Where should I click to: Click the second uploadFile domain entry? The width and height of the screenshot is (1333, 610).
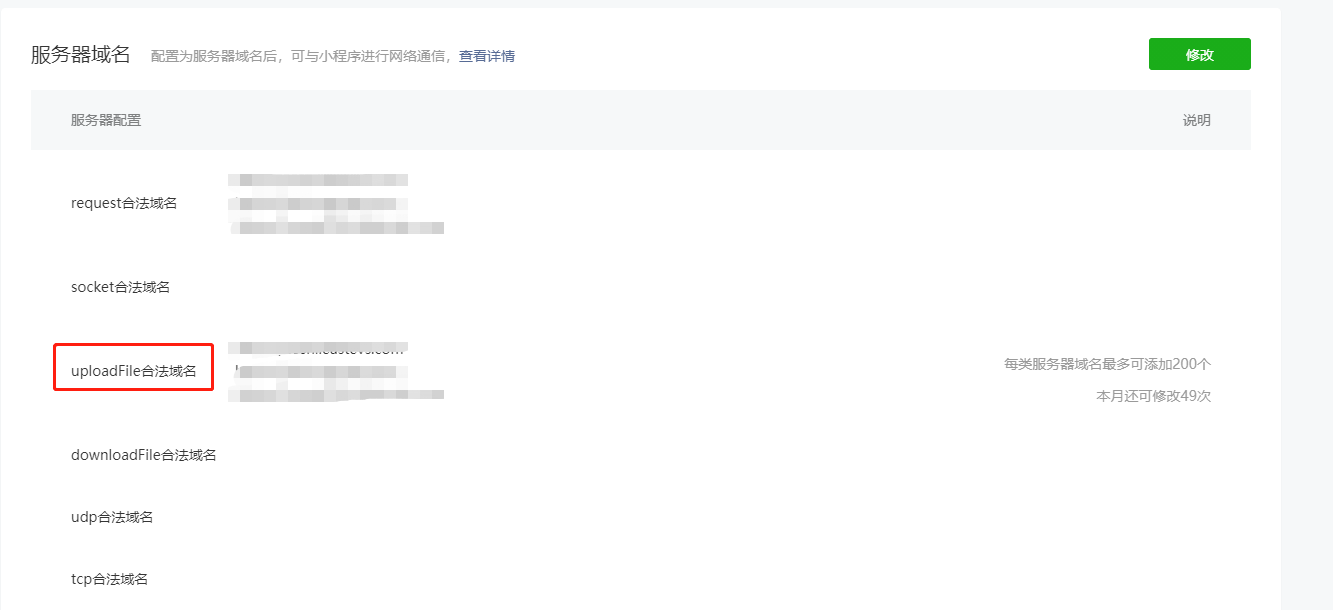318,369
